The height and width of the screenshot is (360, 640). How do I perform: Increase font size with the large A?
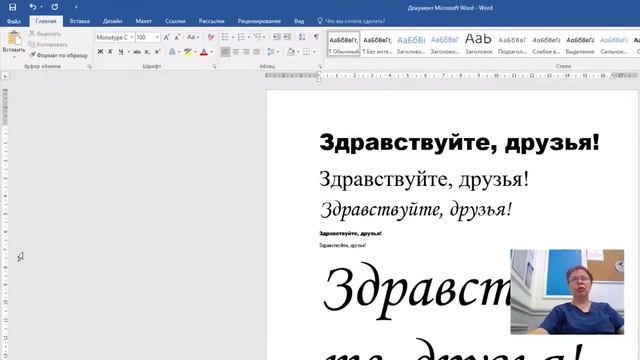[x=167, y=38]
